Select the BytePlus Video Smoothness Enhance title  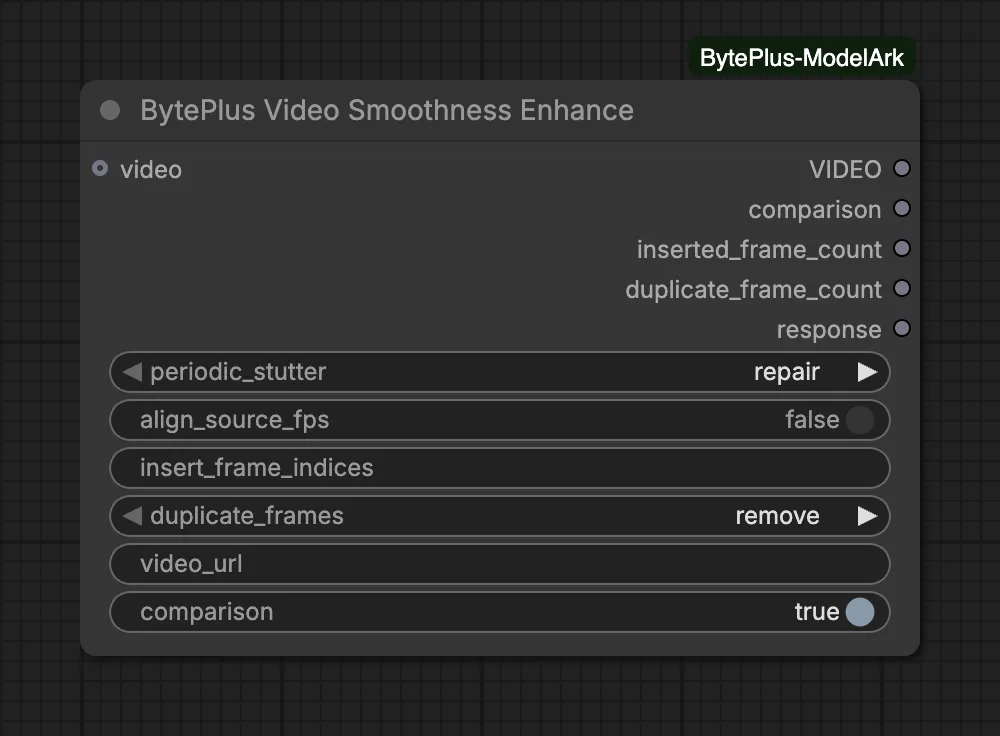coord(387,110)
